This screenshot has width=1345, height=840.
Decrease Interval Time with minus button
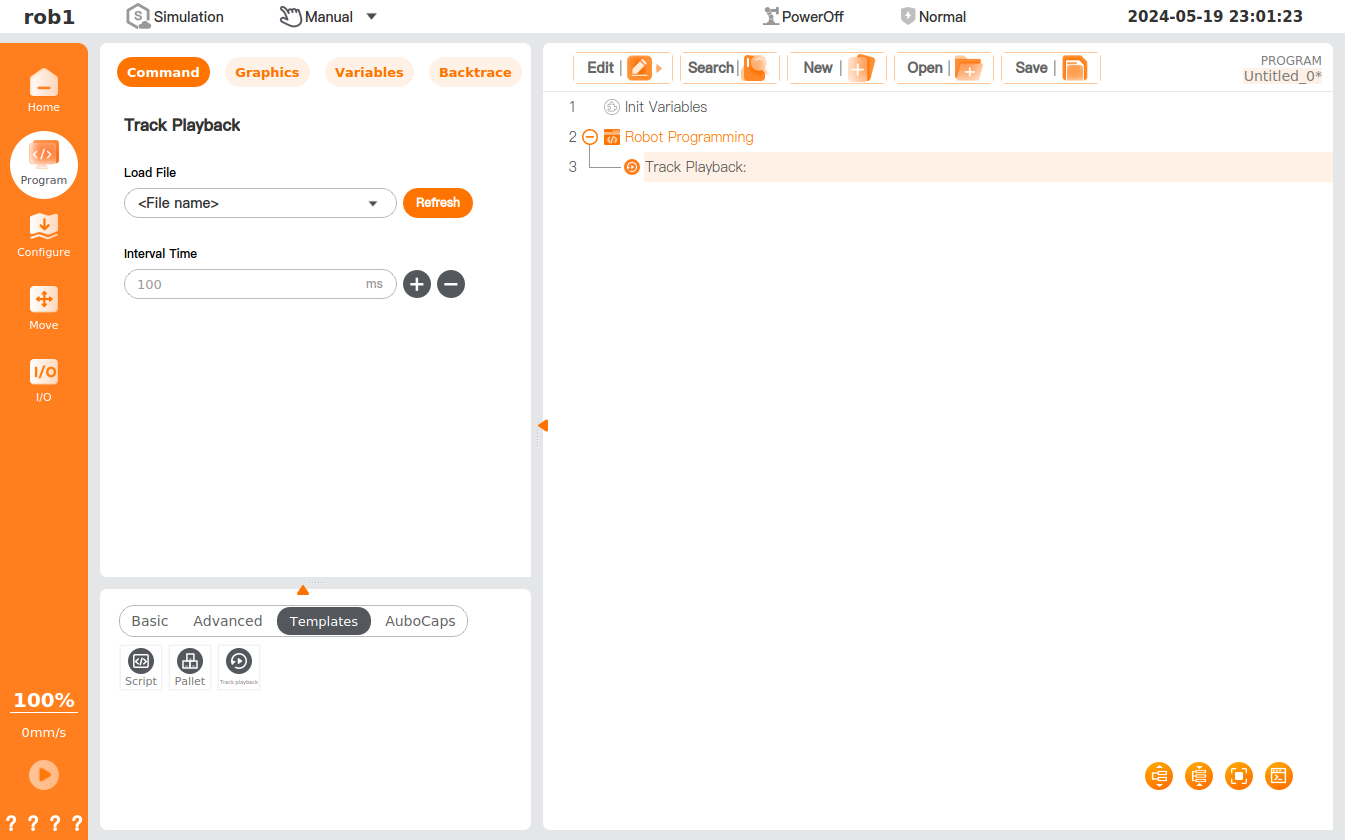click(451, 284)
